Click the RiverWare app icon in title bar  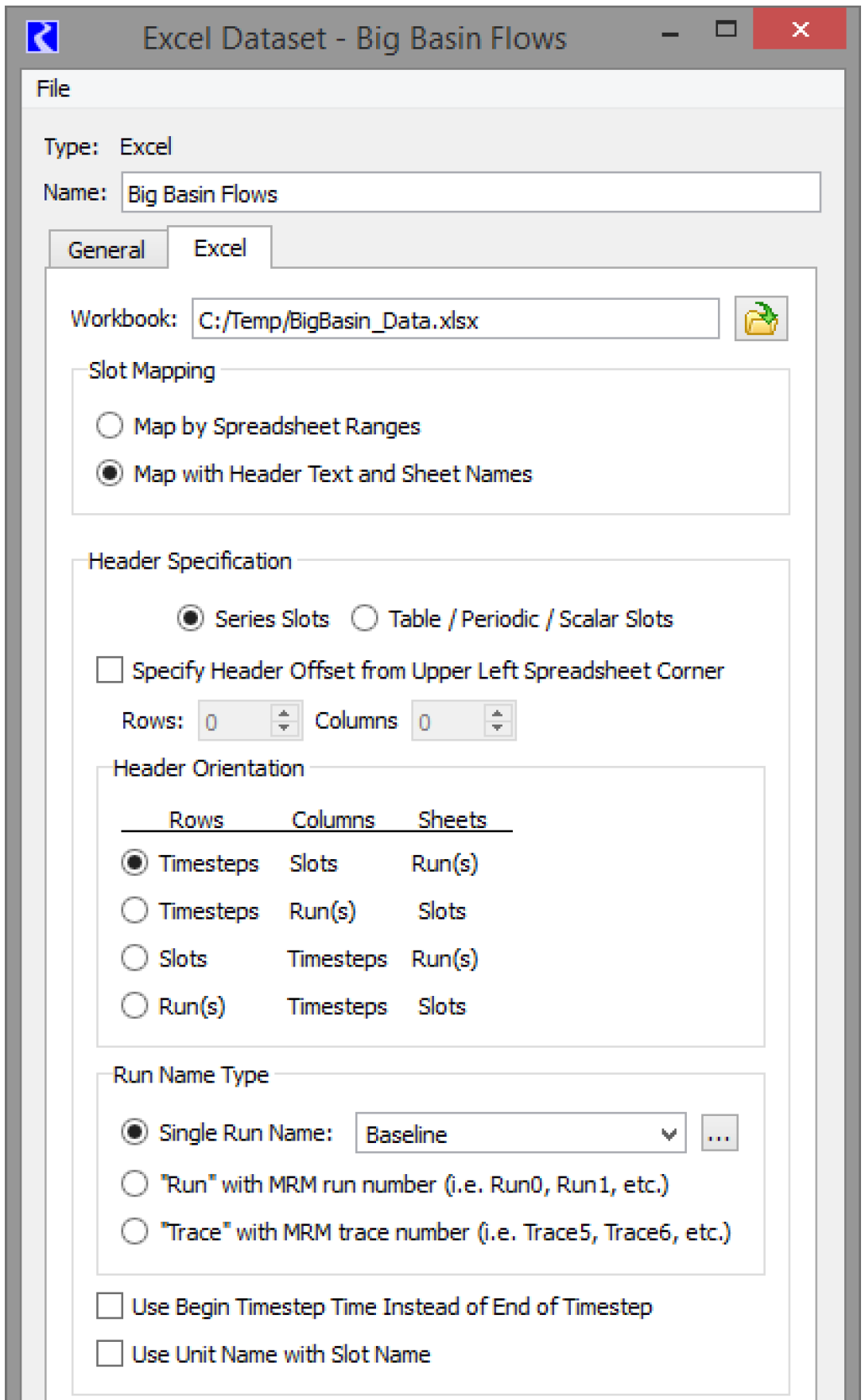(x=42, y=37)
